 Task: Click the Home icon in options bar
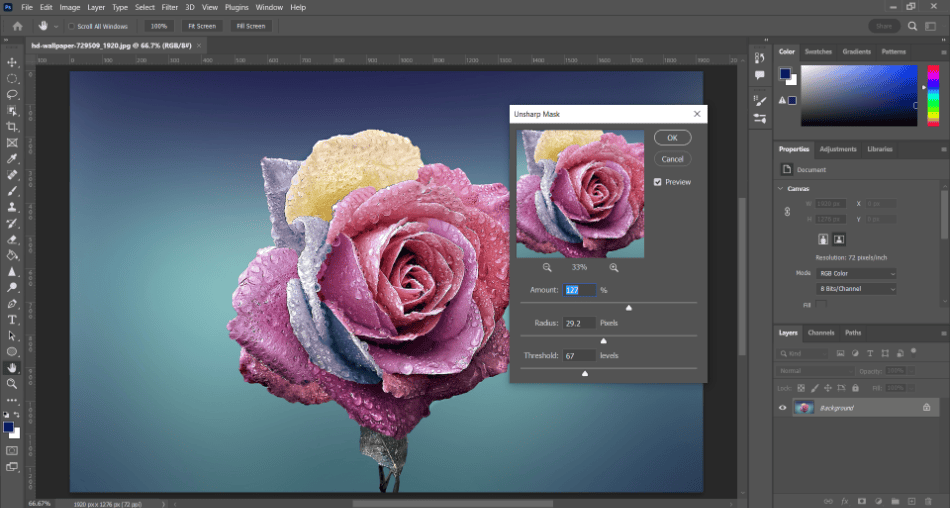pos(18,26)
